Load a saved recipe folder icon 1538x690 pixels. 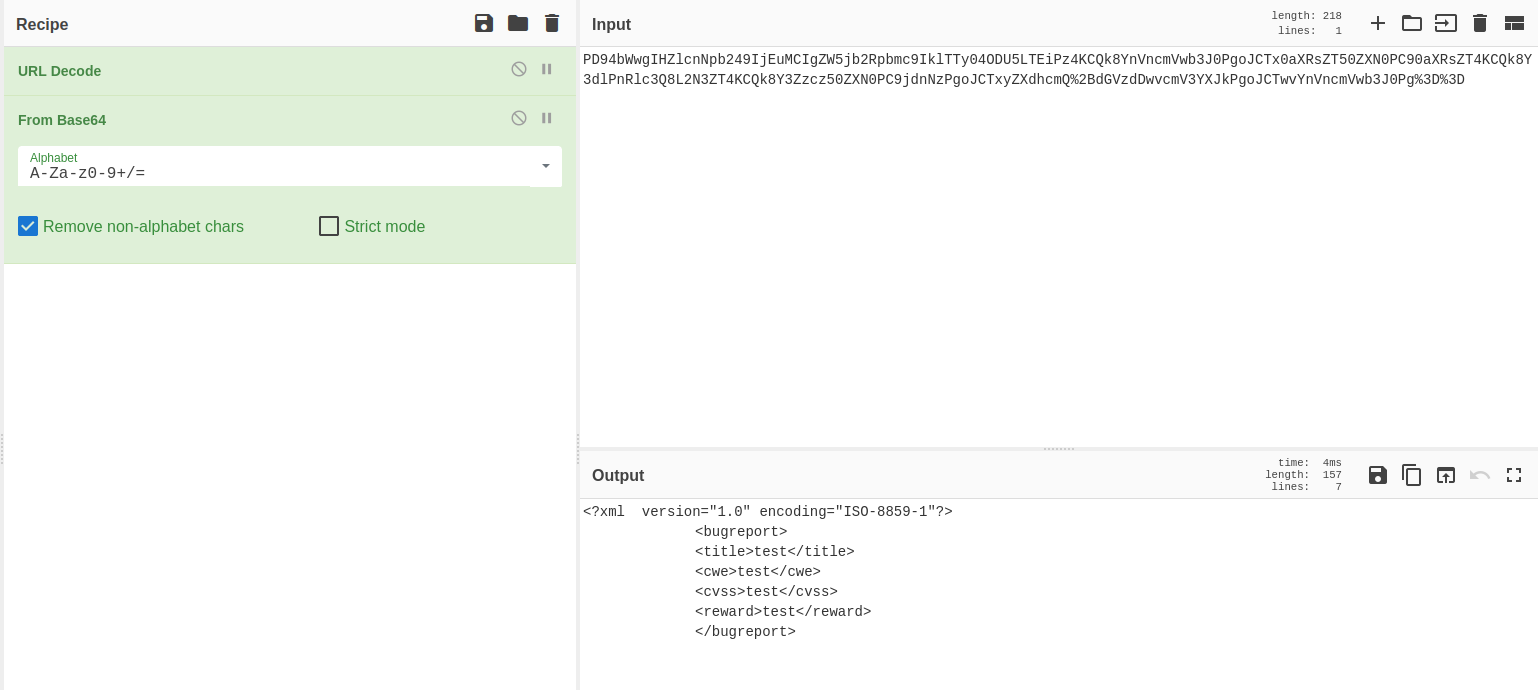pos(518,23)
